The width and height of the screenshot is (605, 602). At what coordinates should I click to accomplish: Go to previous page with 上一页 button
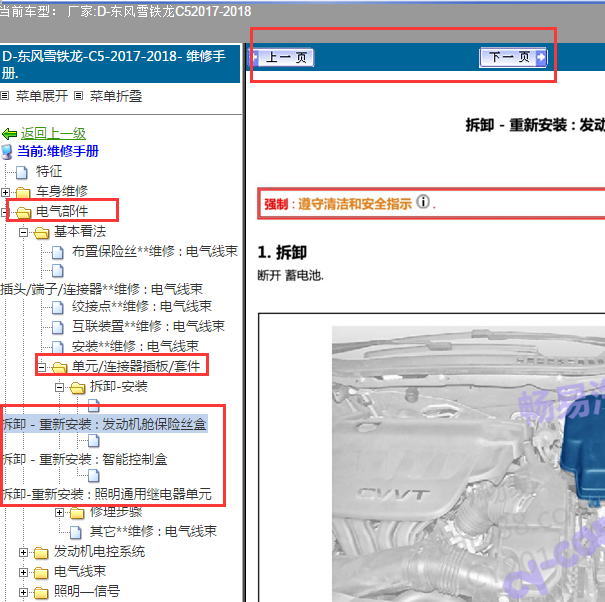click(282, 57)
